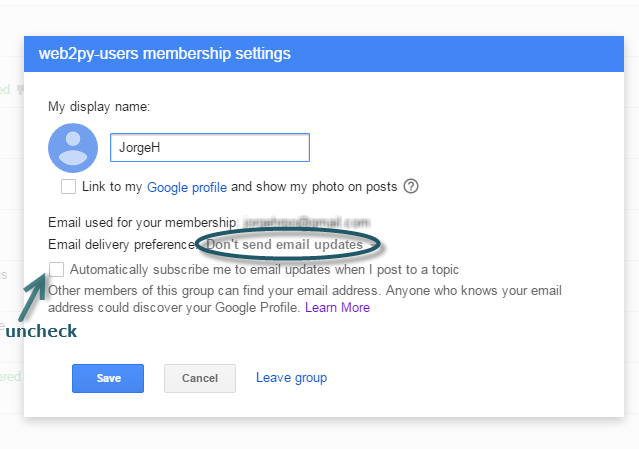Viewport: 639px width, 449px height.
Task: Uncheck the Automatically subscribe me checkbox
Action: [x=57, y=270]
